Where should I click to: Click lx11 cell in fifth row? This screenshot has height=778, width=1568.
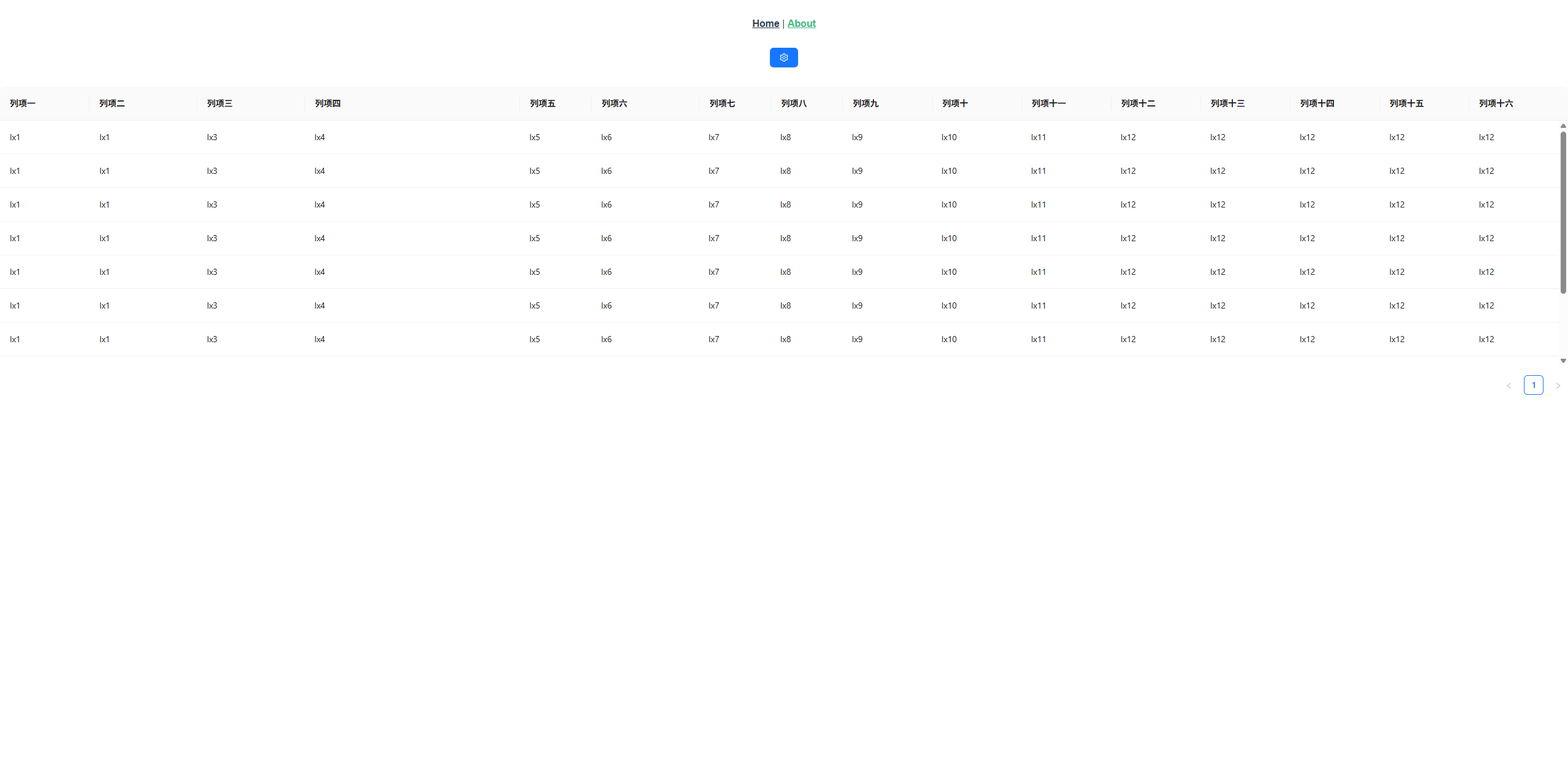(x=1038, y=272)
